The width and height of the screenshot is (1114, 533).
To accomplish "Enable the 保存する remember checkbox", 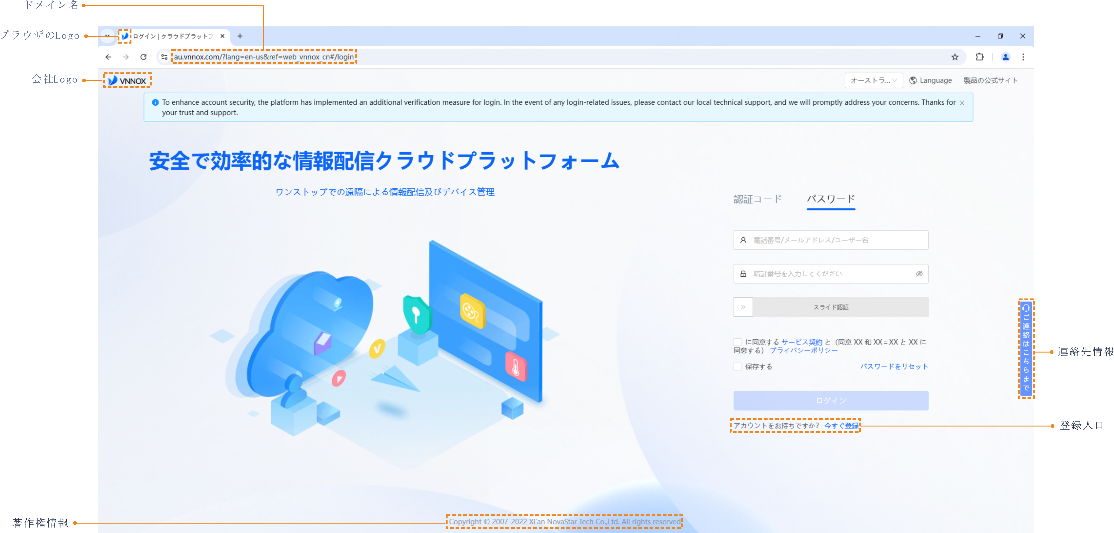I will [737, 367].
